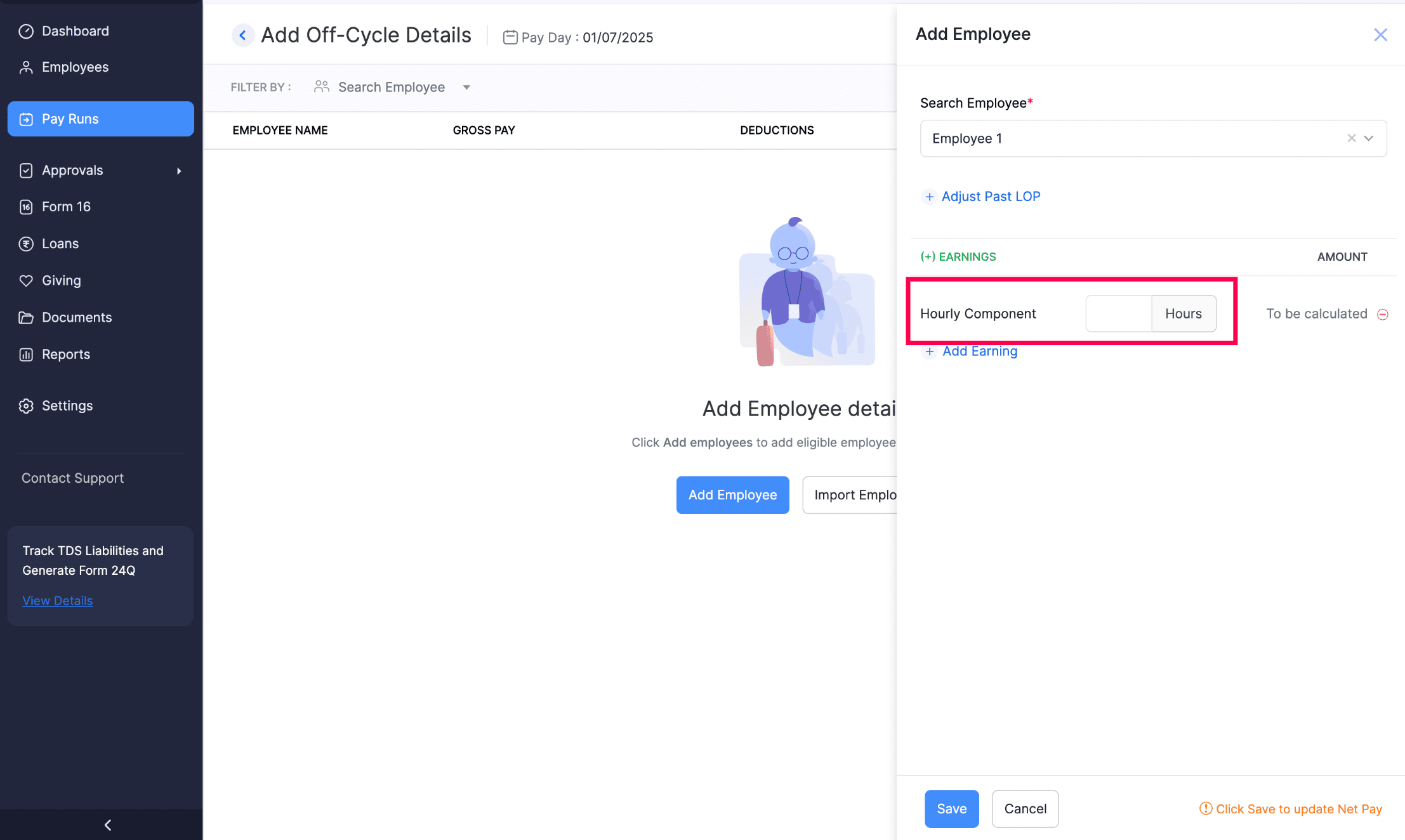Open Settings from the sidebar
This screenshot has width=1405, height=840.
(67, 406)
